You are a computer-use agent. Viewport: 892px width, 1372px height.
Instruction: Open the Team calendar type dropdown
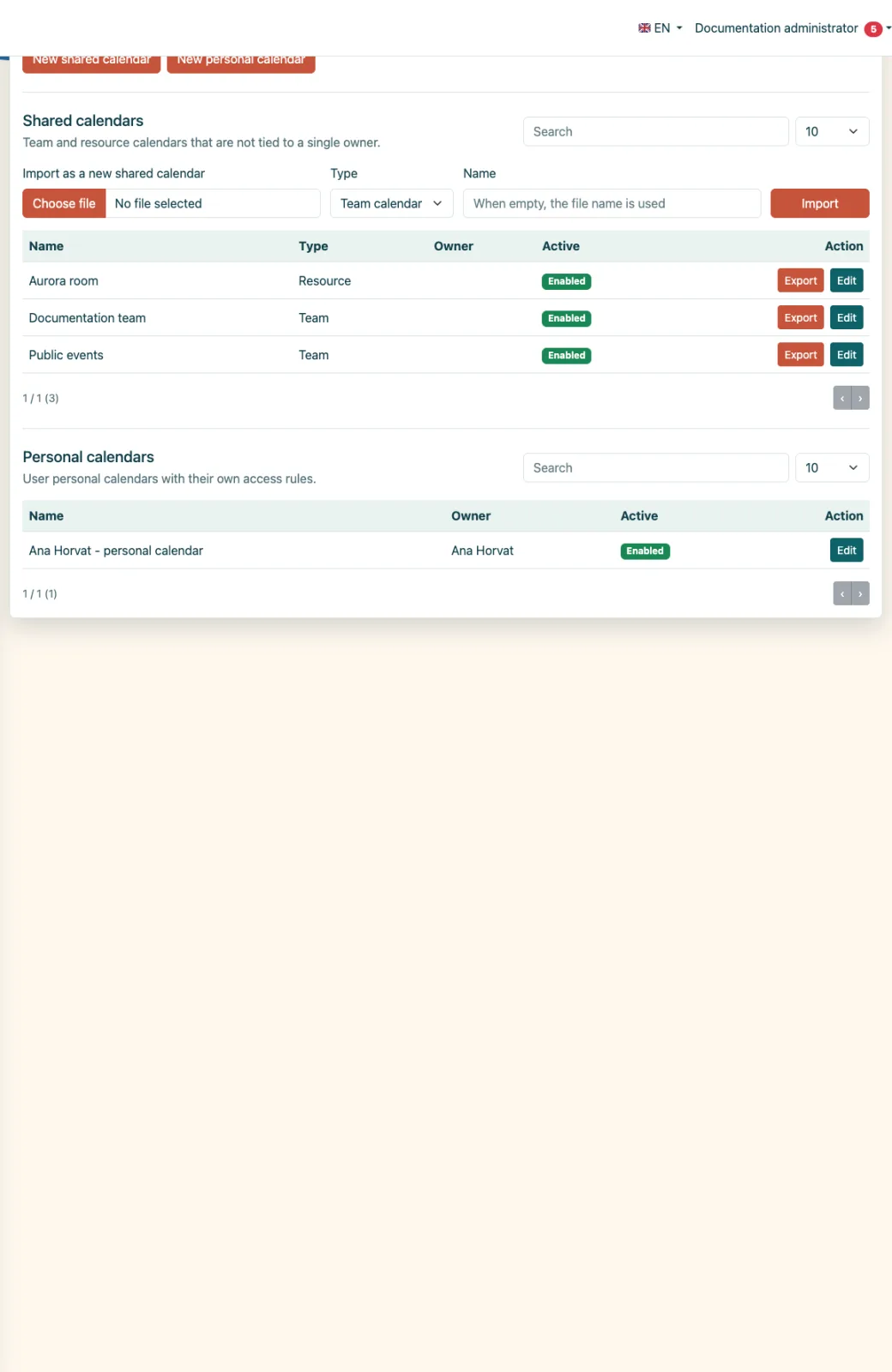(x=391, y=203)
